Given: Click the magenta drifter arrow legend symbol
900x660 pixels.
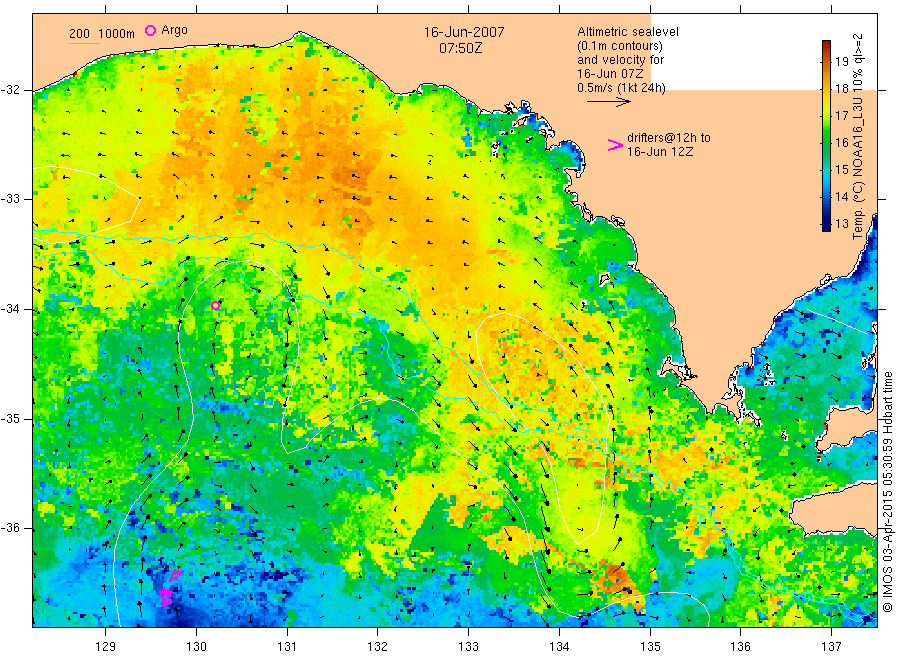Looking at the screenshot, I should [x=615, y=145].
